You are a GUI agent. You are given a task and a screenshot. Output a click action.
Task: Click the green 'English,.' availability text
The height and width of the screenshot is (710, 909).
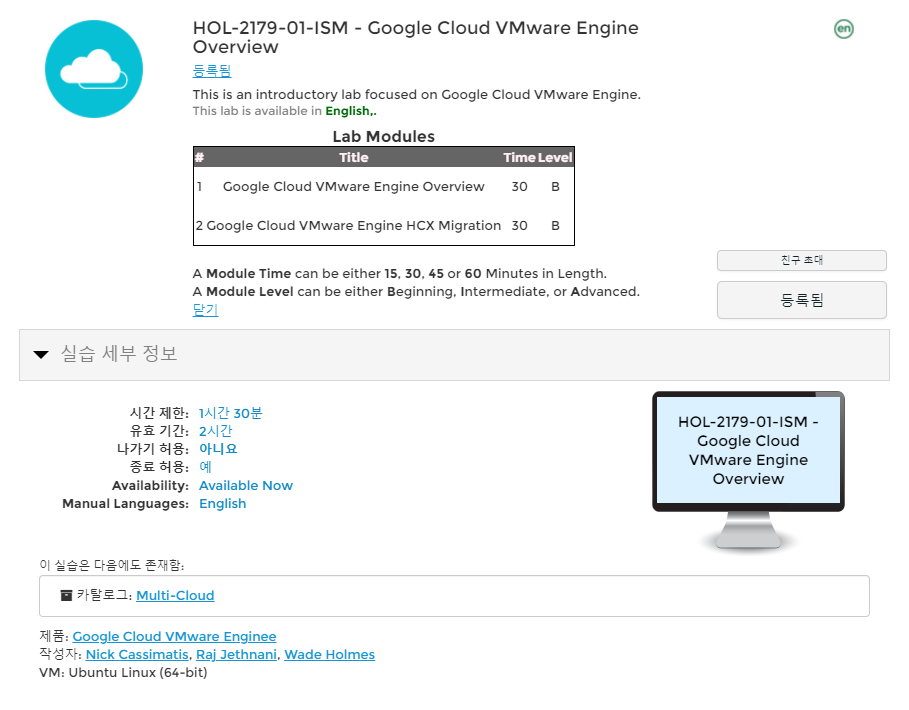click(351, 111)
